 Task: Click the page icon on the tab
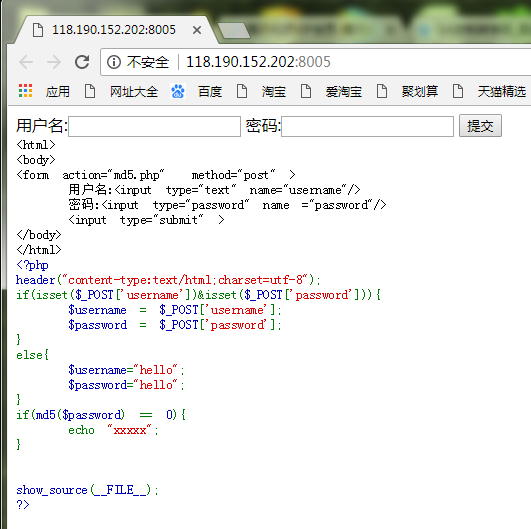pyautogui.click(x=38, y=30)
